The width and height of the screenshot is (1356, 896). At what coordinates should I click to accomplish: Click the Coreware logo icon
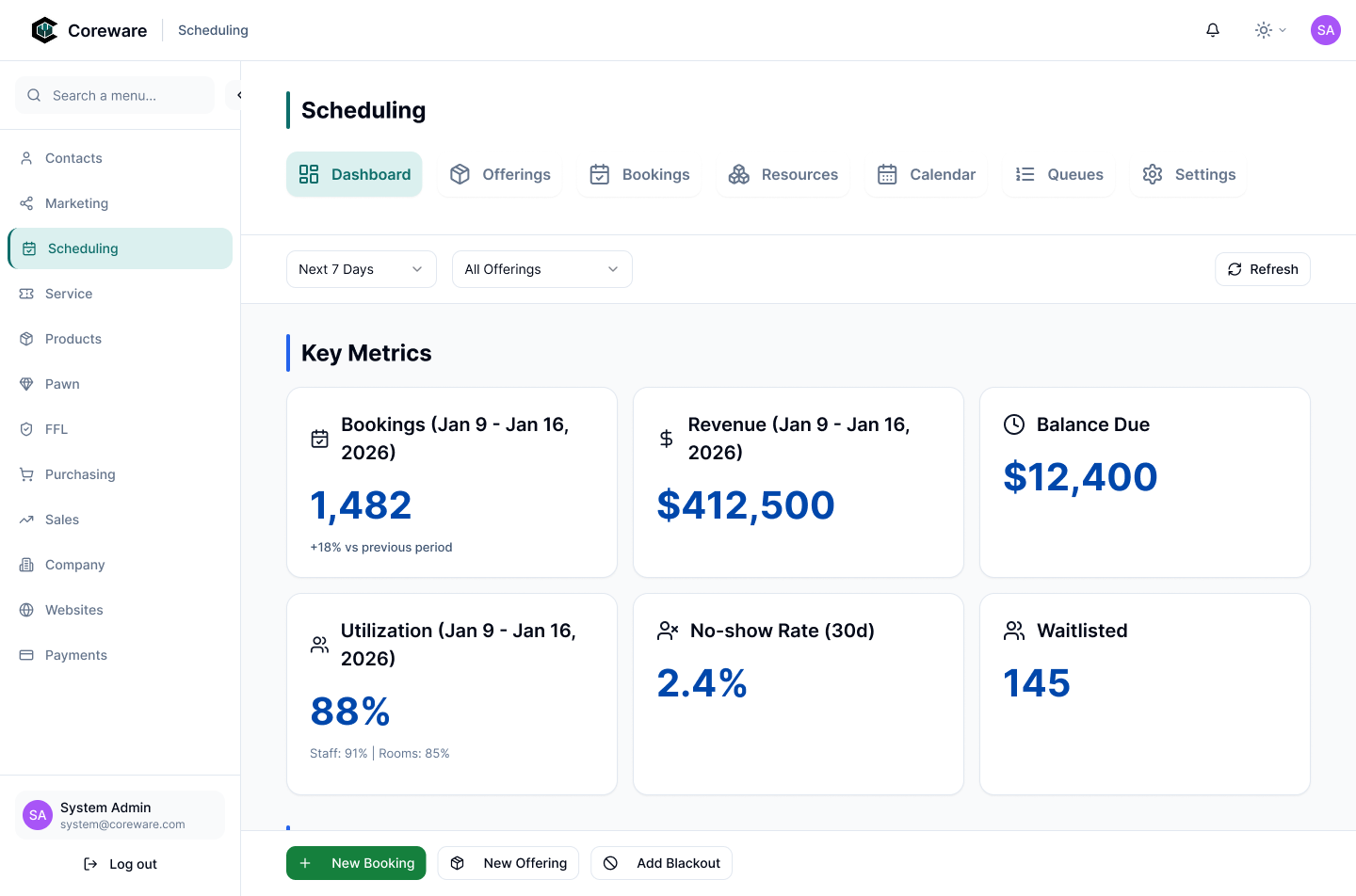coord(44,30)
